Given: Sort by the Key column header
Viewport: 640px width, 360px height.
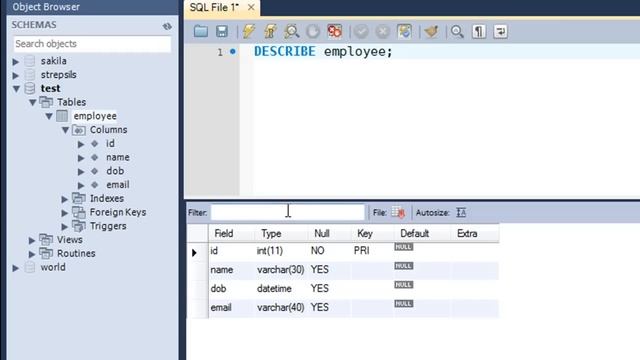Looking at the screenshot, I should point(372,233).
